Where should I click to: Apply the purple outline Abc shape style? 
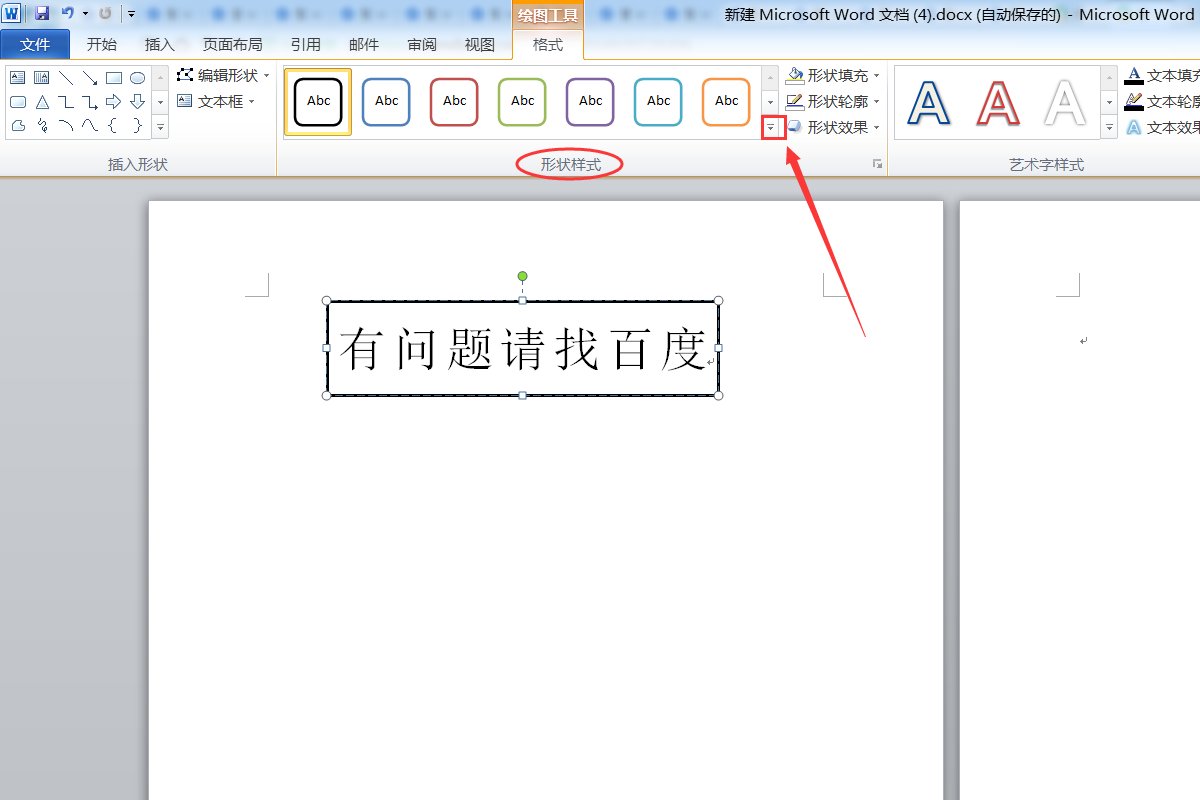590,101
